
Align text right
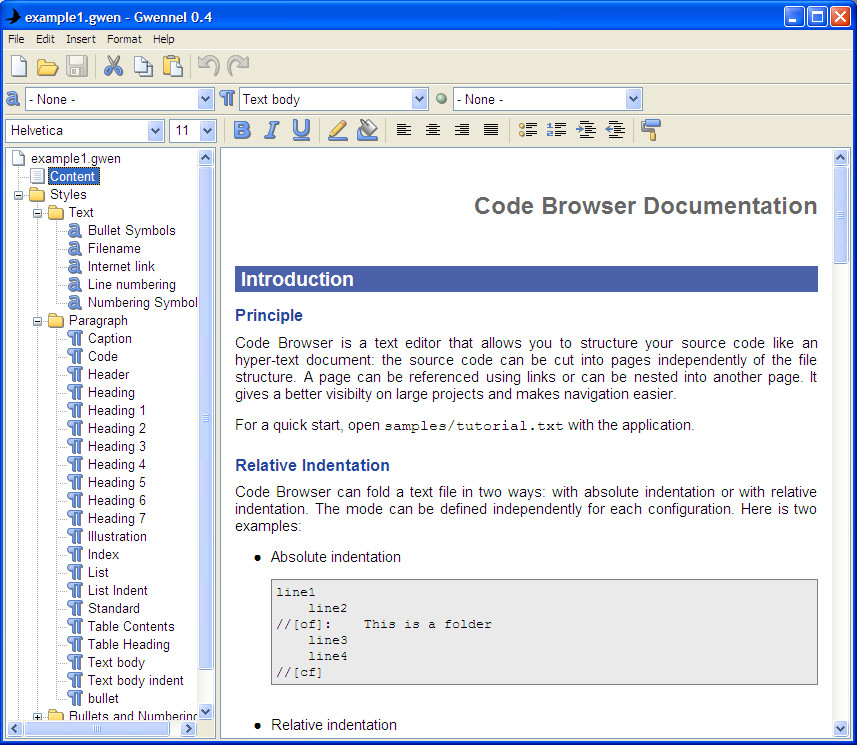(x=462, y=130)
